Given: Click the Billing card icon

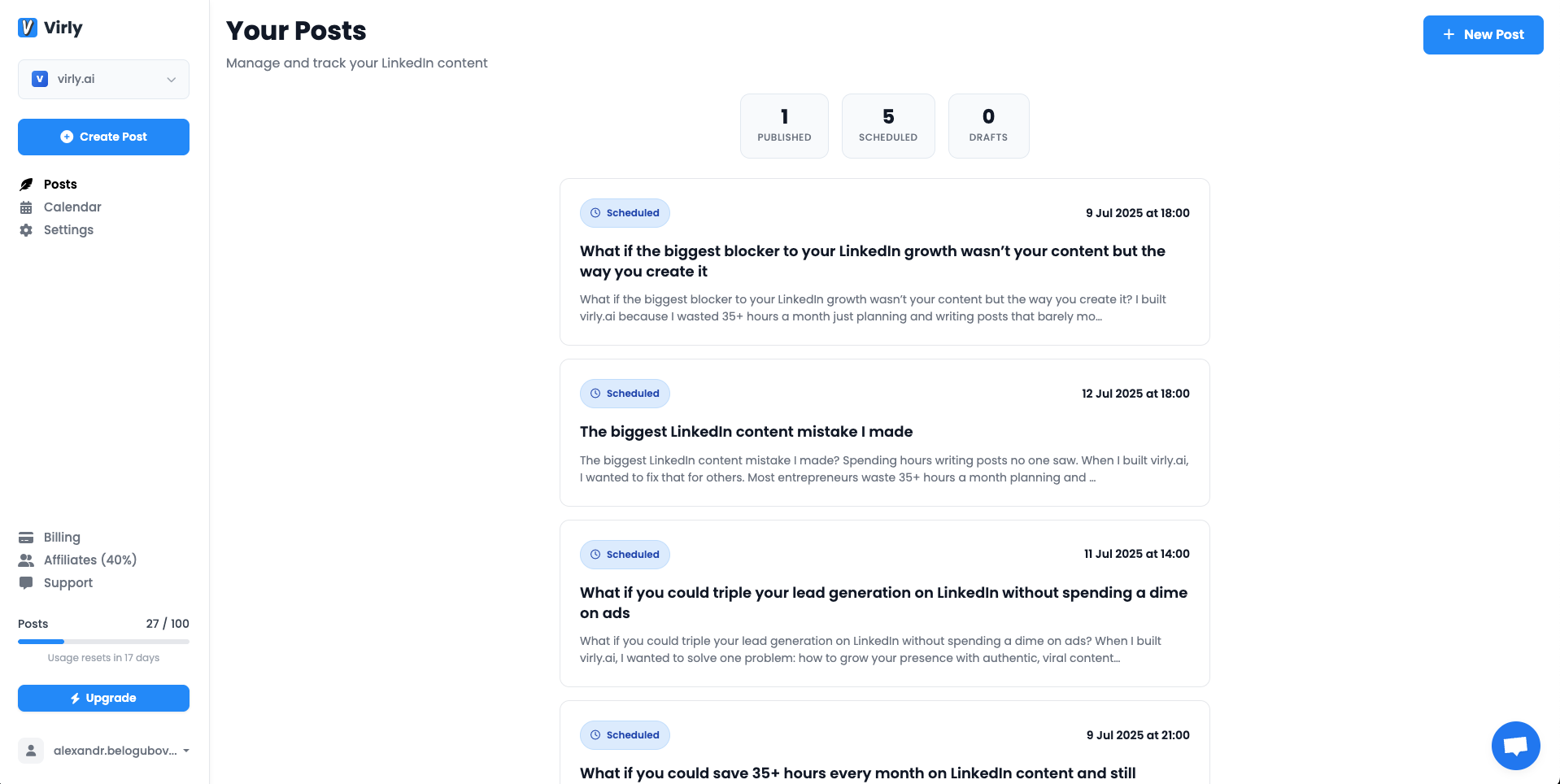Looking at the screenshot, I should point(26,538).
